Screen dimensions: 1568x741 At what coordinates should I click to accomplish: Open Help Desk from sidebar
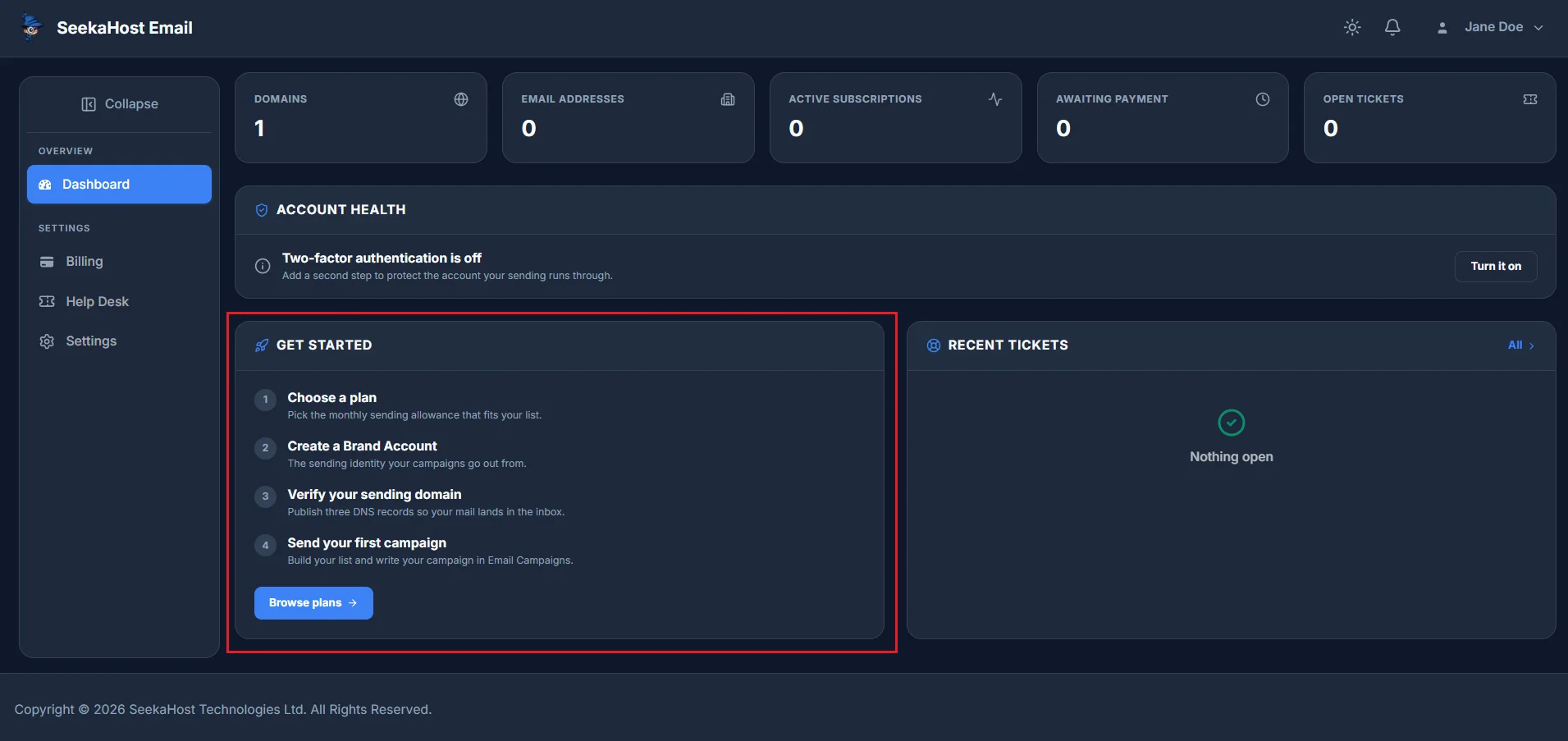[119, 301]
